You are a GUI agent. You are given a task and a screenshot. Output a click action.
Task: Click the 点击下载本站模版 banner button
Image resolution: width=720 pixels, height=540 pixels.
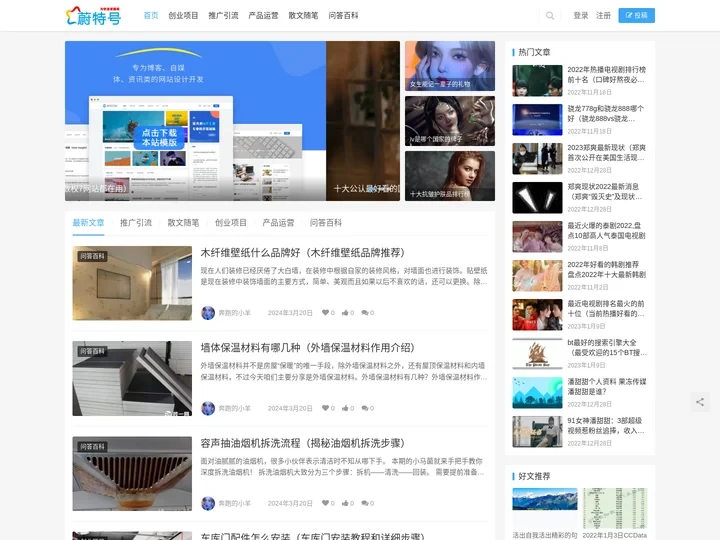tap(159, 138)
